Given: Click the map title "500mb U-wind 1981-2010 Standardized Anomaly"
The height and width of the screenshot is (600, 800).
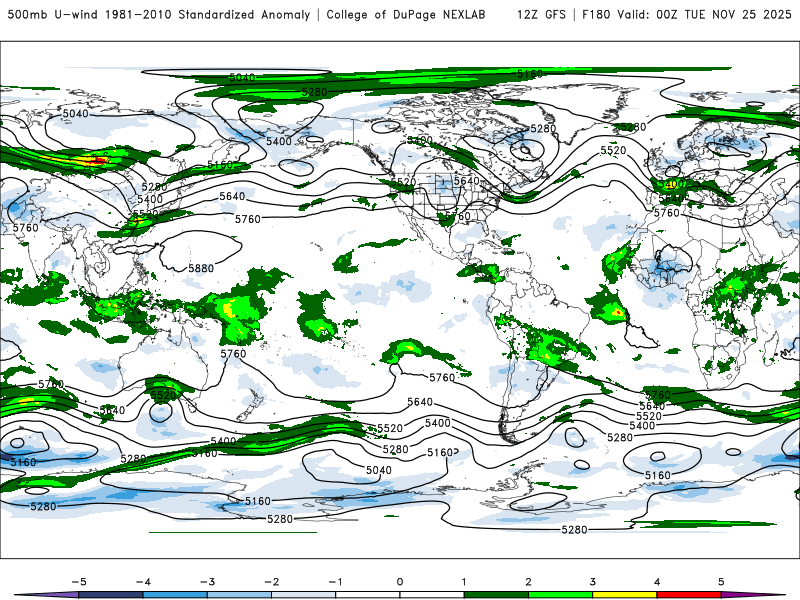Looking at the screenshot, I should tap(159, 14).
